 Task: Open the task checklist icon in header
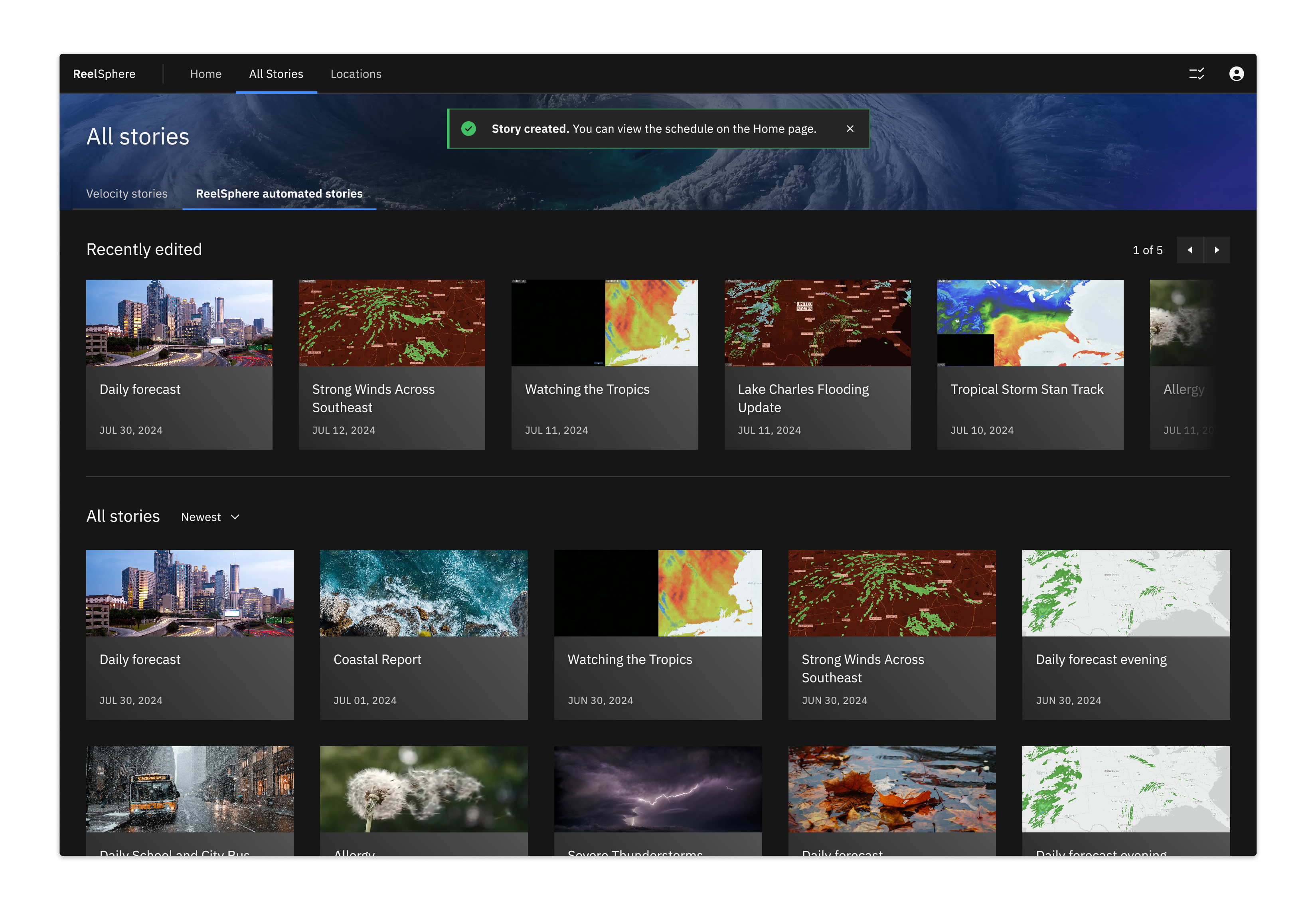pyautogui.click(x=1196, y=74)
